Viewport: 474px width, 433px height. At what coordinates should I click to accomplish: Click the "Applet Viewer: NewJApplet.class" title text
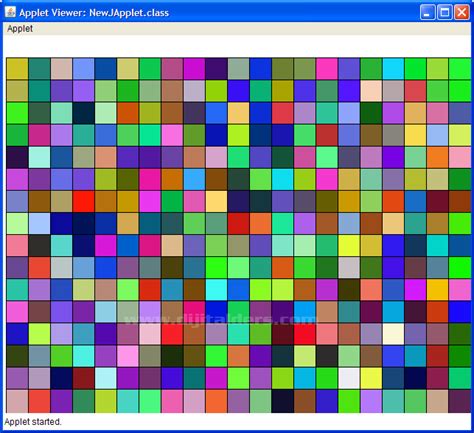94,13
